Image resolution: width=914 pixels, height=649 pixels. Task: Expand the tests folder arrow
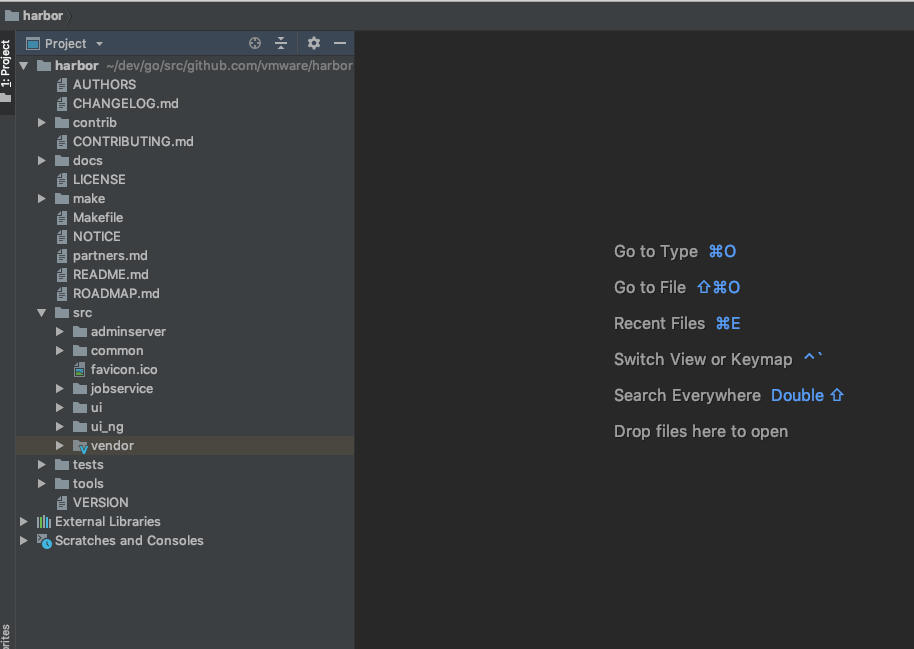[42, 465]
